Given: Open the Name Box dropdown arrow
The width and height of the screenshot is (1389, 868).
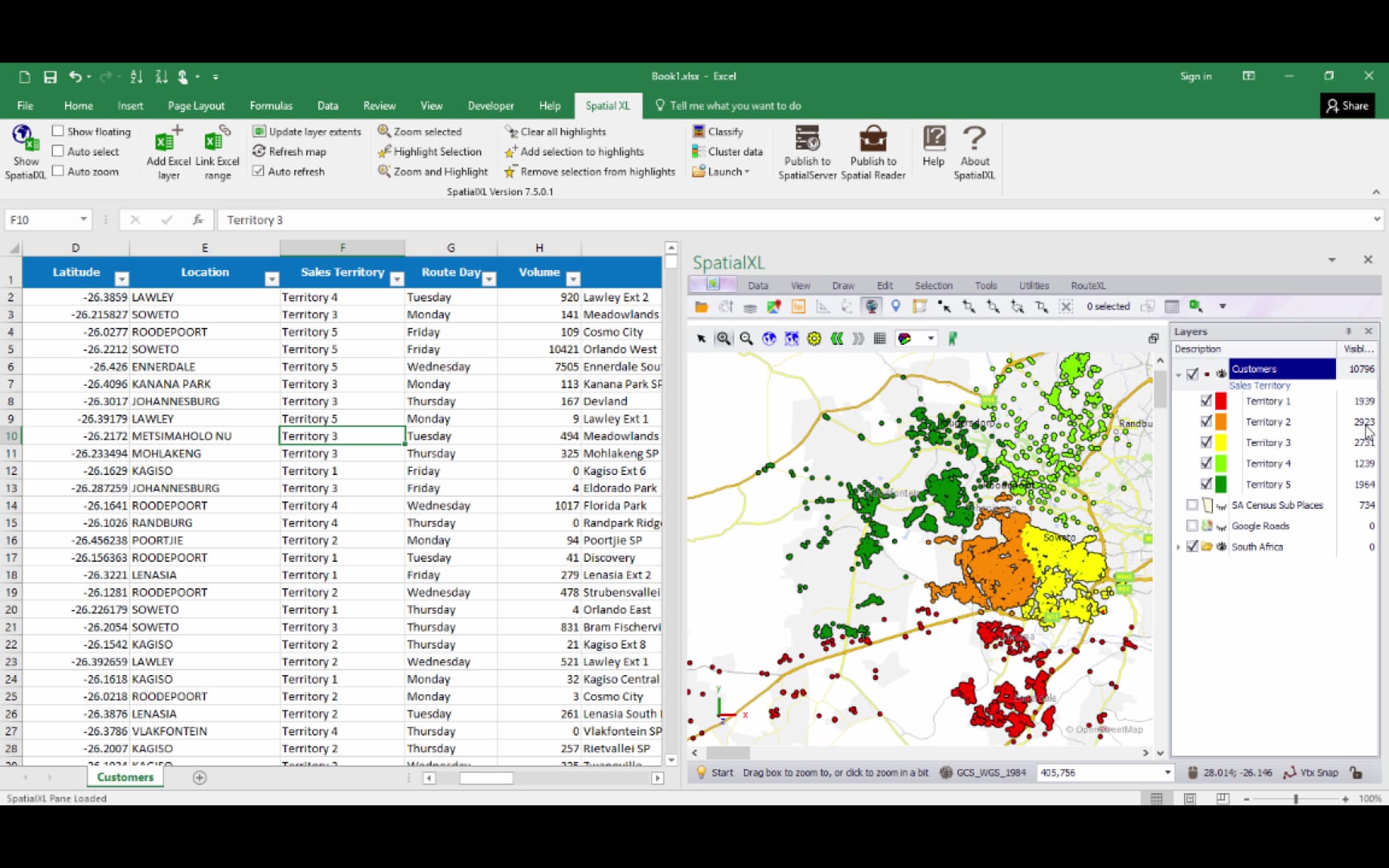Looking at the screenshot, I should [x=83, y=219].
